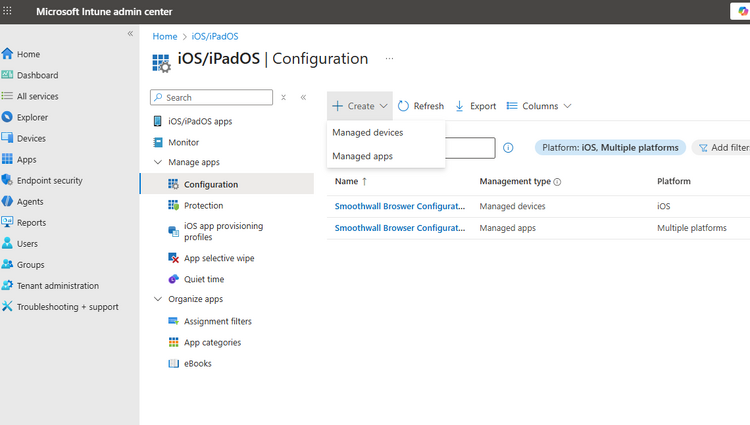The image size is (750, 425).
Task: Refresh the configuration list
Action: click(x=421, y=106)
